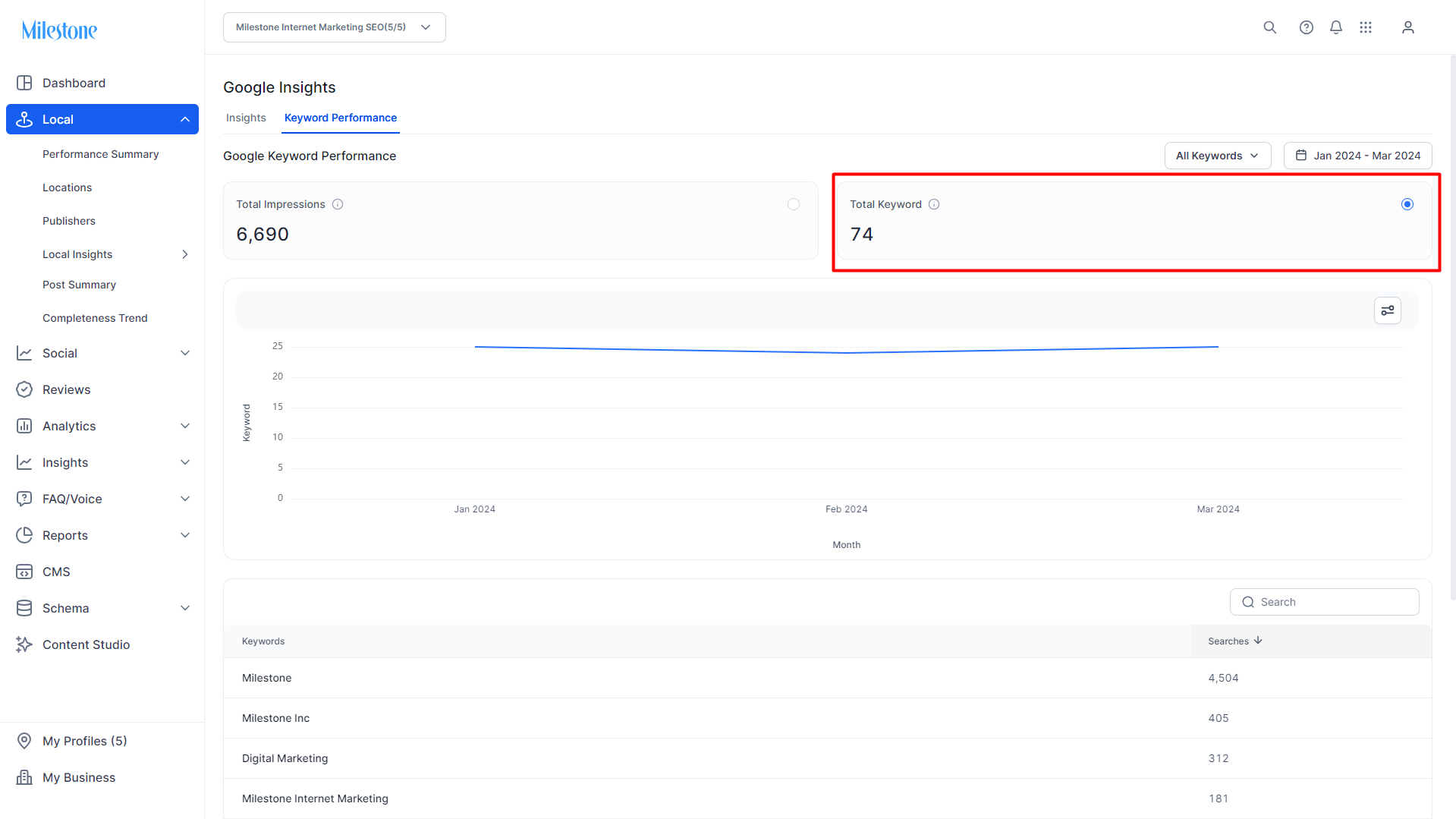Viewport: 1456px width, 819px height.
Task: Click the CMS sidebar icon
Action: [x=24, y=572]
